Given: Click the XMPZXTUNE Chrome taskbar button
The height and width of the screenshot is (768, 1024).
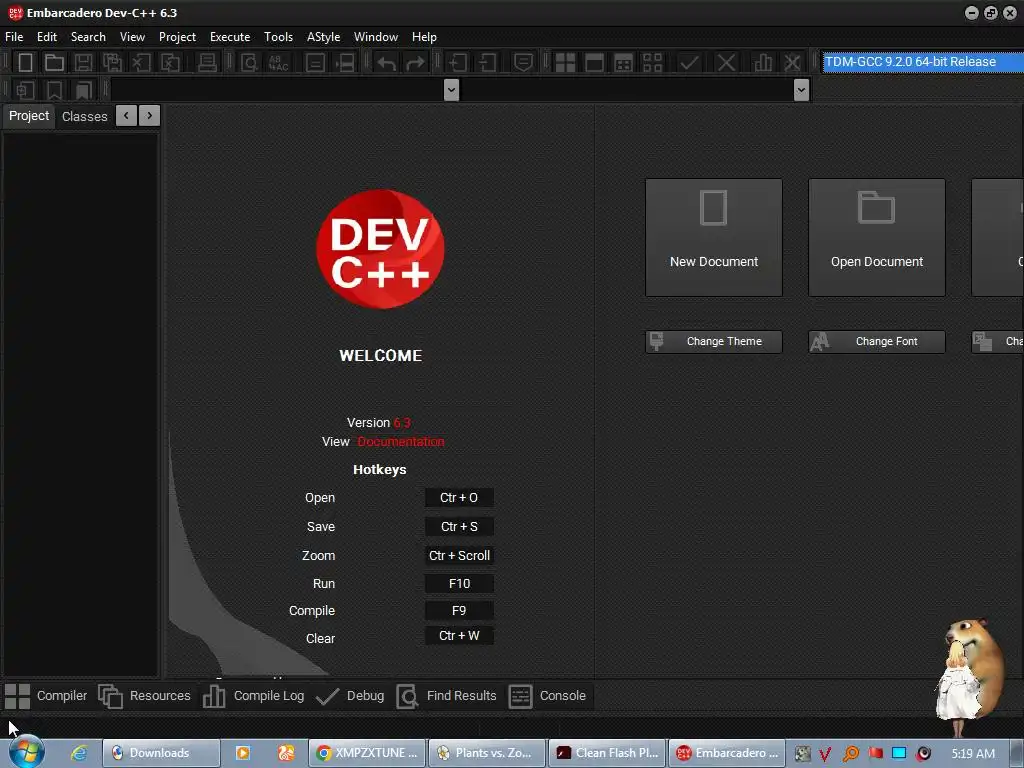Looking at the screenshot, I should pos(366,753).
